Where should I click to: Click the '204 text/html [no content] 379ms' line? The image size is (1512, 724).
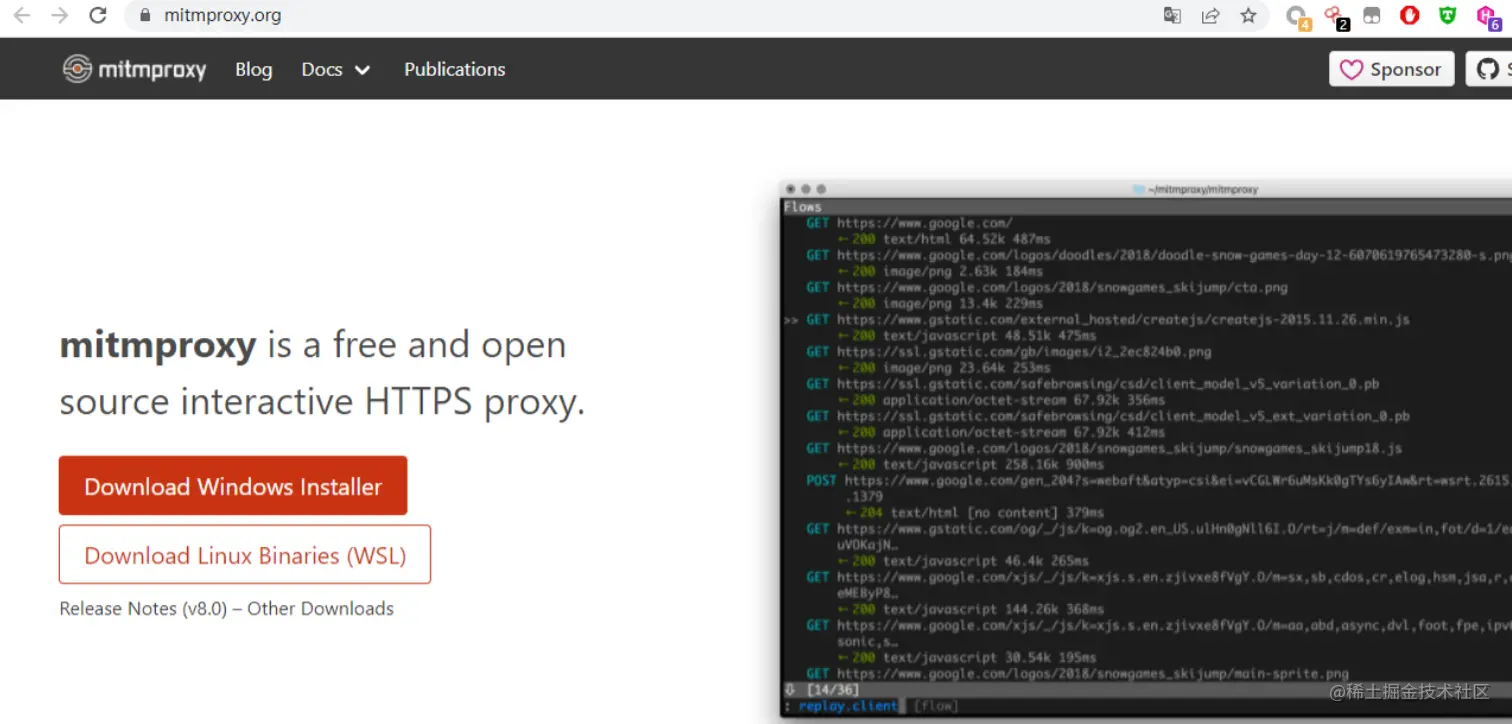point(975,513)
